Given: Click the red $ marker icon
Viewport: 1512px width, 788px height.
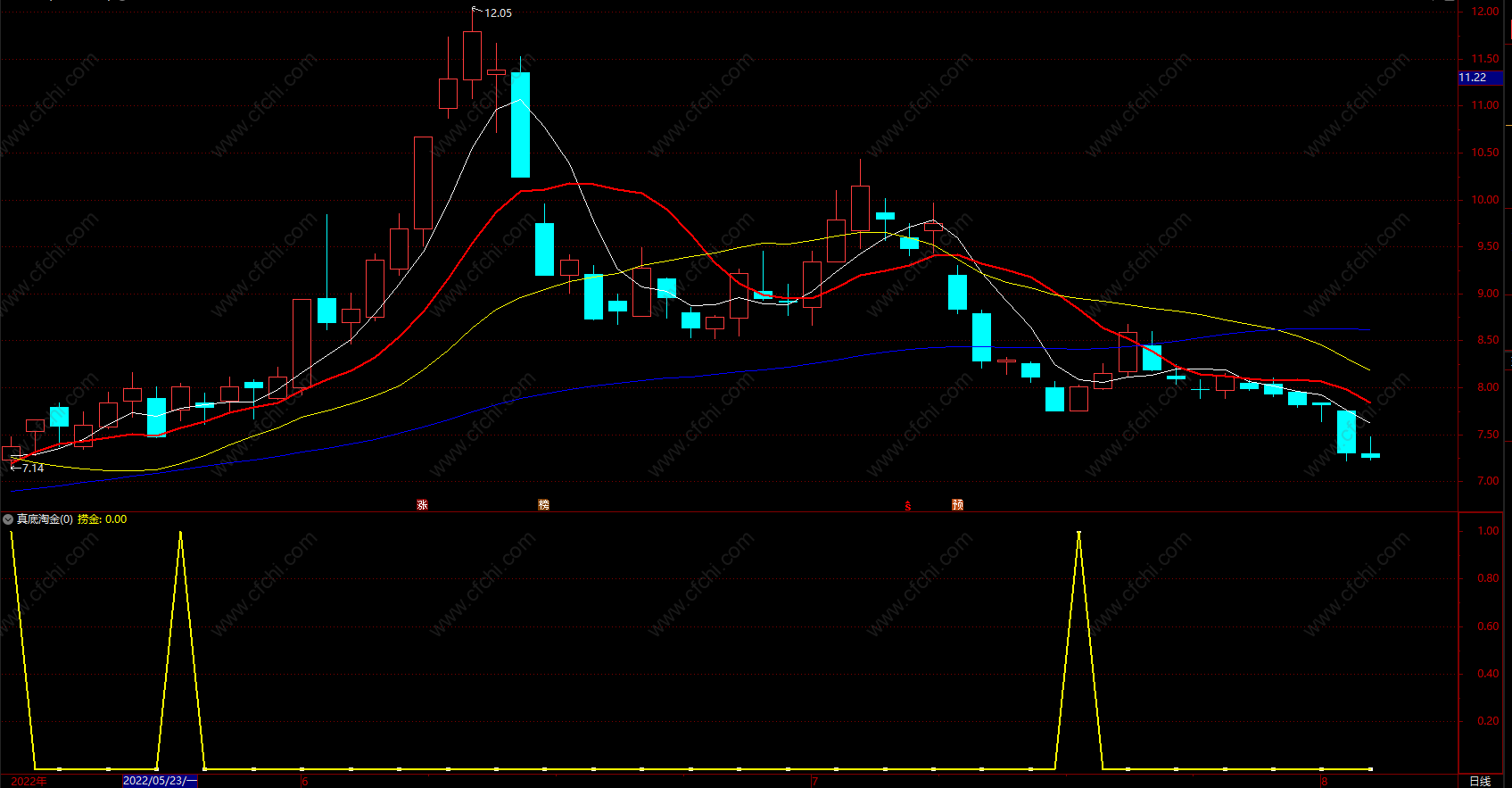Looking at the screenshot, I should pyautogui.click(x=908, y=506).
